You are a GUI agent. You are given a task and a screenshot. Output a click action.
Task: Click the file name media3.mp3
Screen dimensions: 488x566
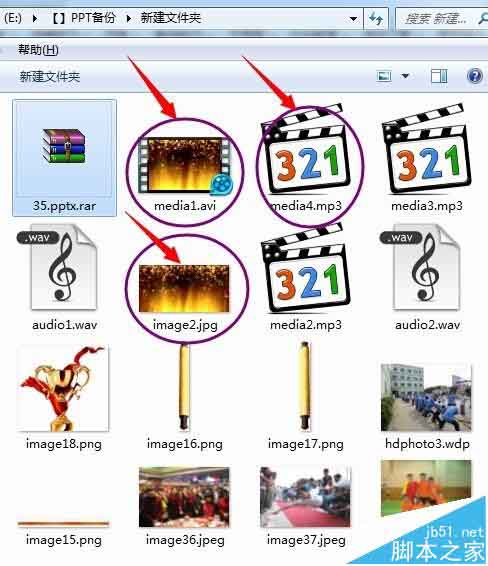point(427,206)
